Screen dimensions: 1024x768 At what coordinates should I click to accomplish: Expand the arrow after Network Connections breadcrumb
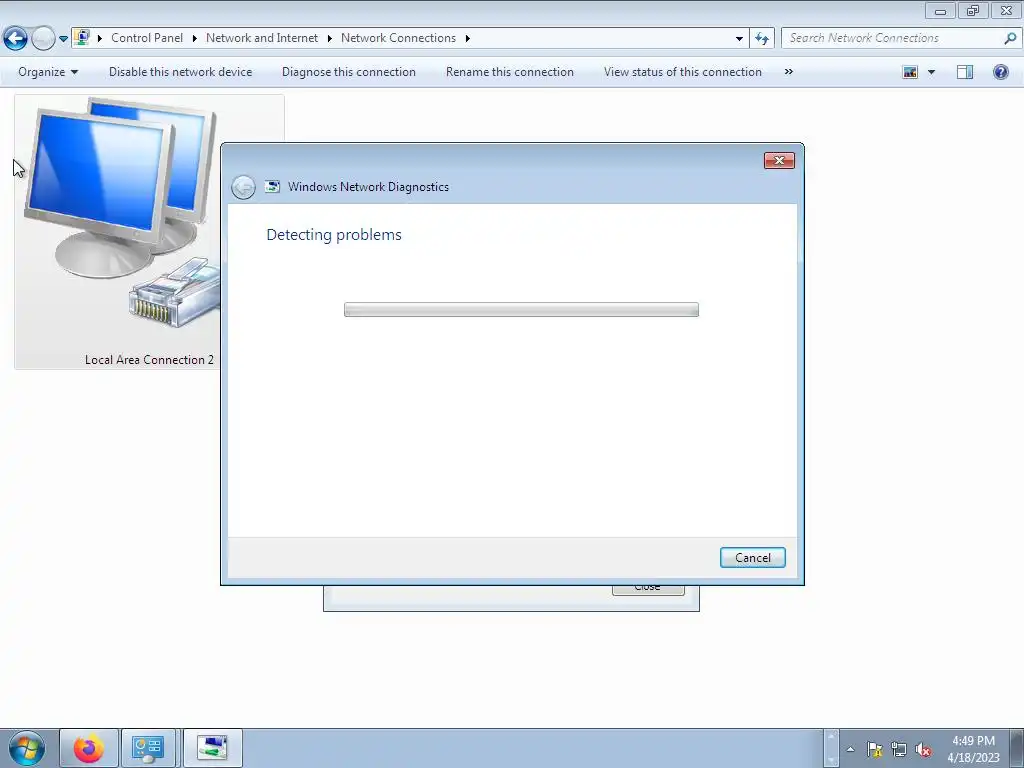tap(468, 38)
